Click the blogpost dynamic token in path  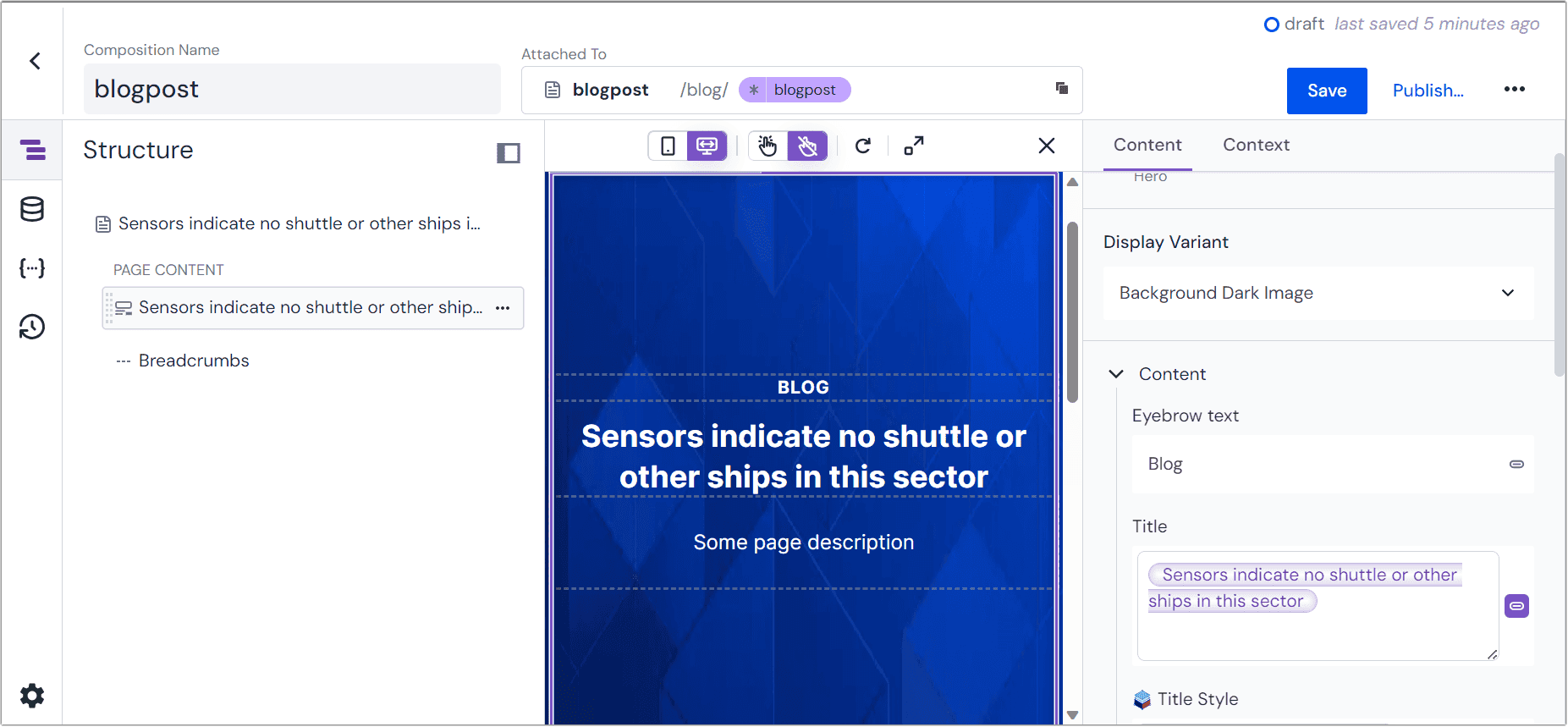coord(795,90)
